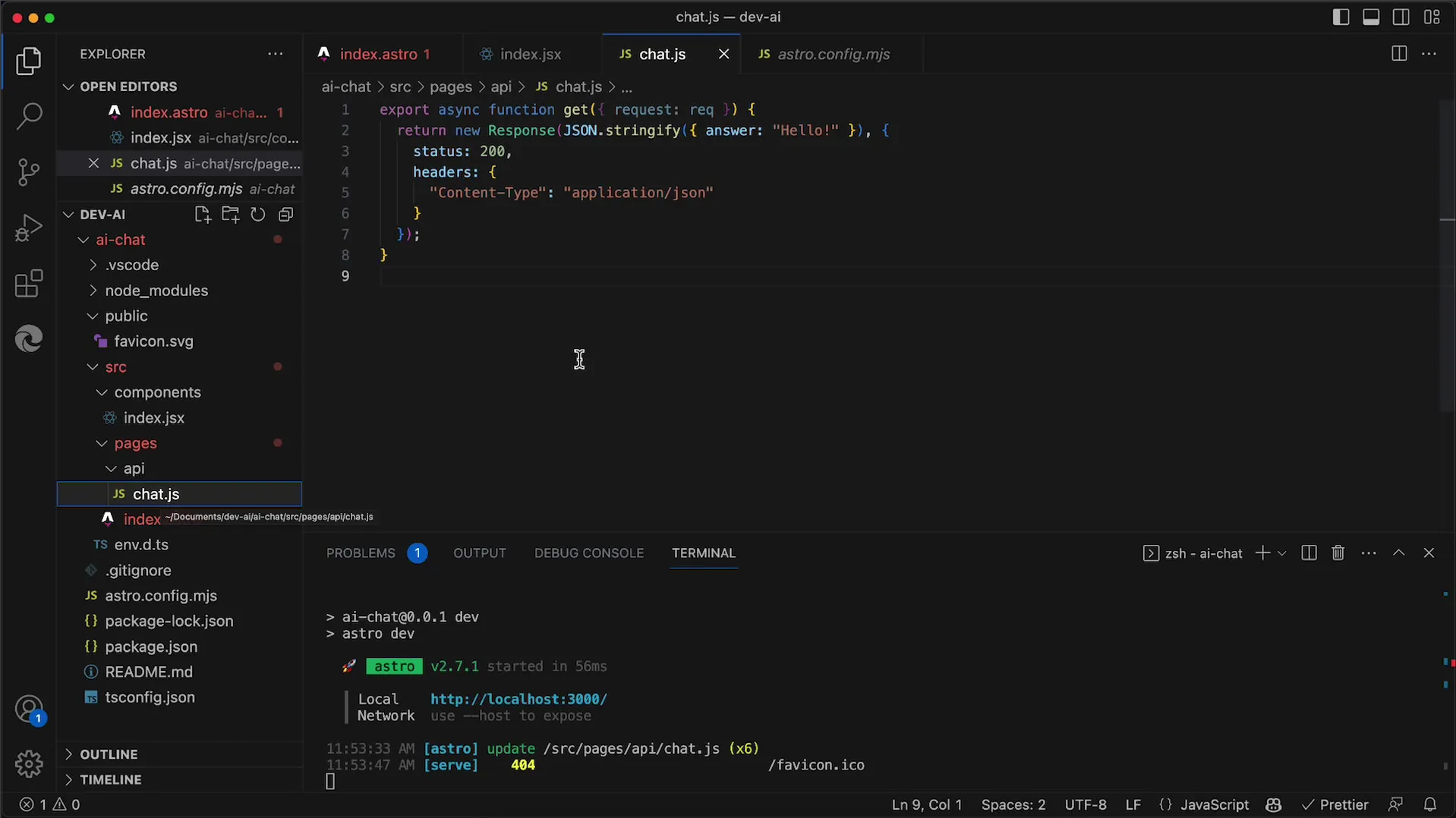Add a new terminal with plus icon

[1262, 553]
